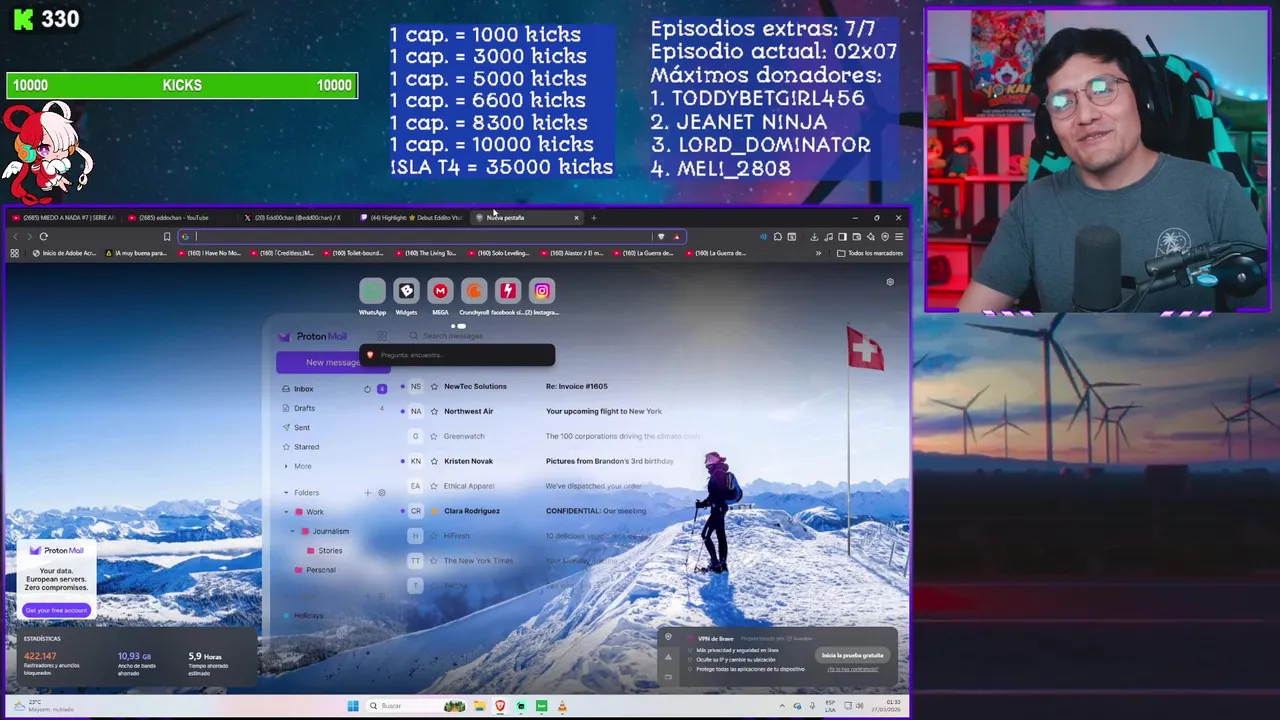This screenshot has height=720, width=1280.
Task: Click Get your free account button
Action: [57, 610]
